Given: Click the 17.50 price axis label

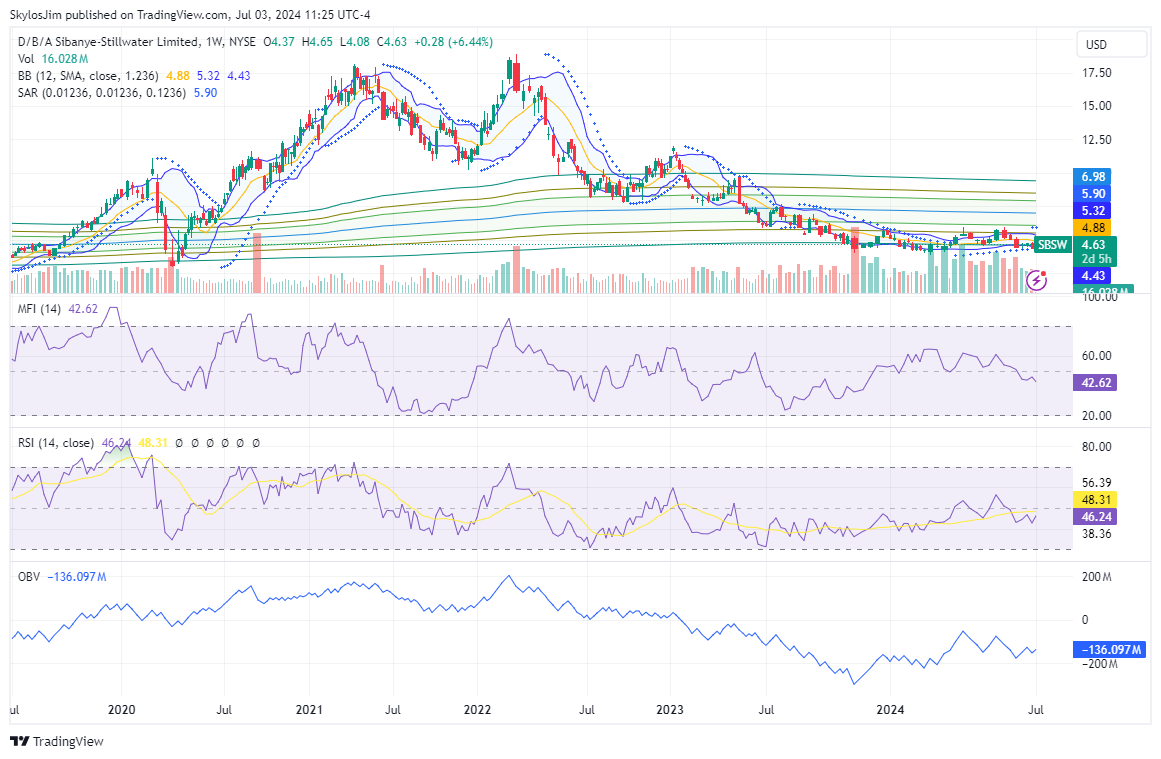Looking at the screenshot, I should [x=1097, y=73].
